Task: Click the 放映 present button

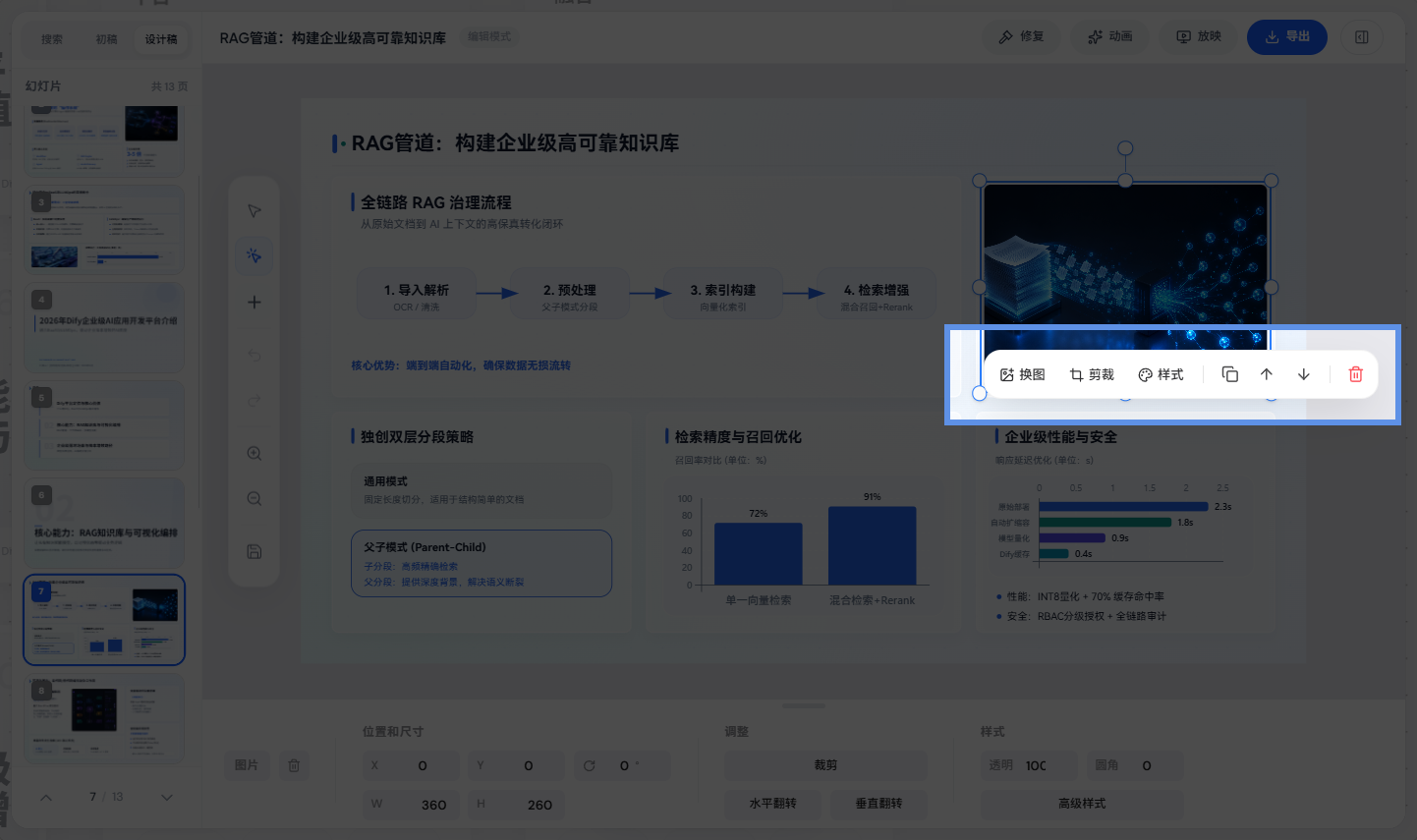Action: click(x=1199, y=37)
